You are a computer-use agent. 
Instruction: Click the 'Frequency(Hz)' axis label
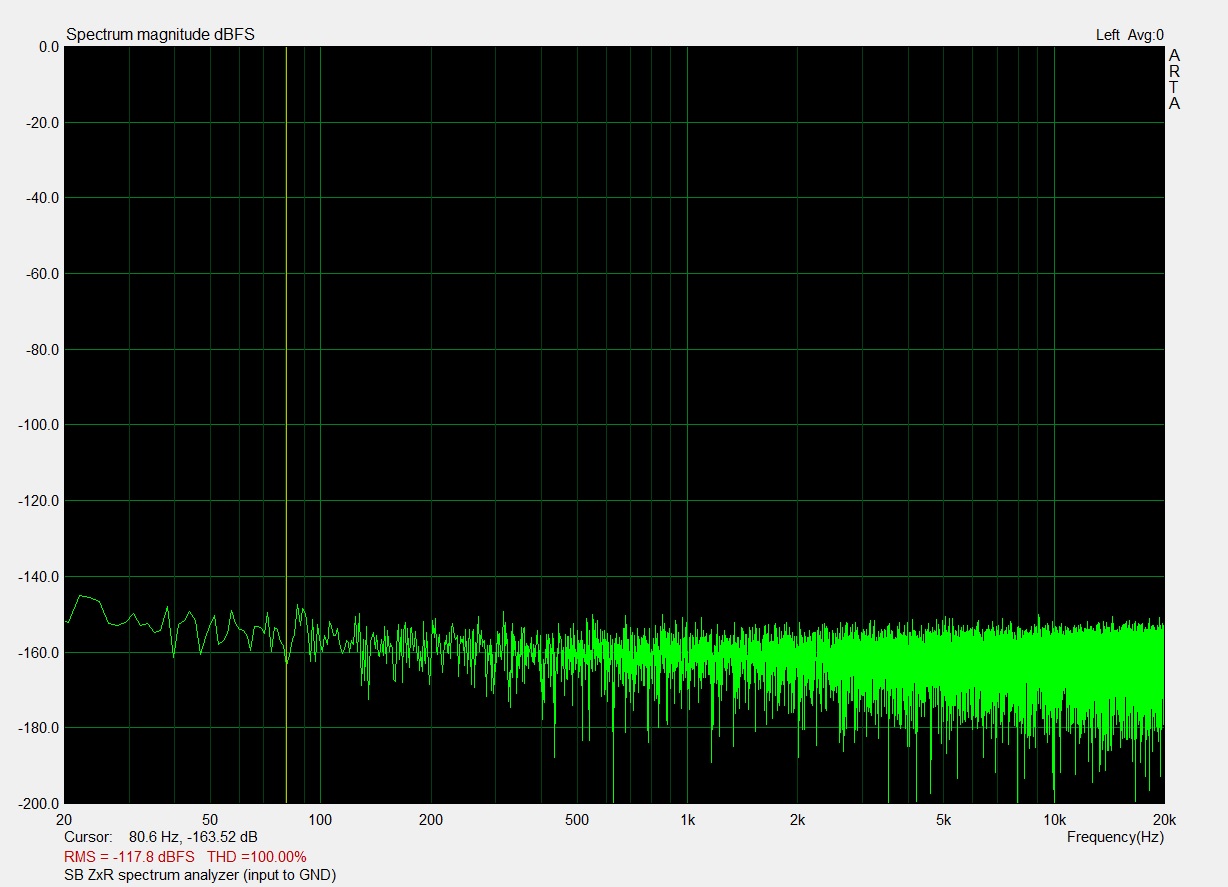pyautogui.click(x=1116, y=836)
